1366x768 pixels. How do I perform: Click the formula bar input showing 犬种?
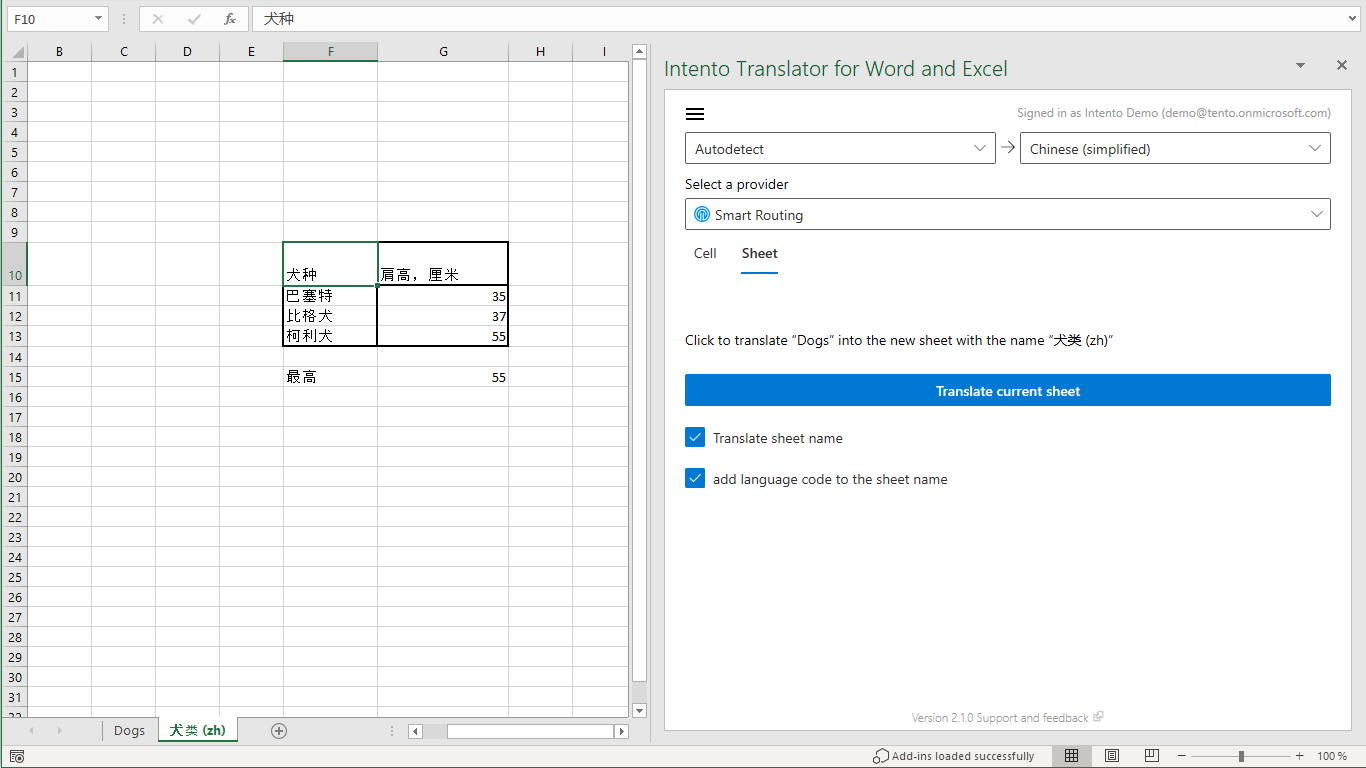click(798, 19)
